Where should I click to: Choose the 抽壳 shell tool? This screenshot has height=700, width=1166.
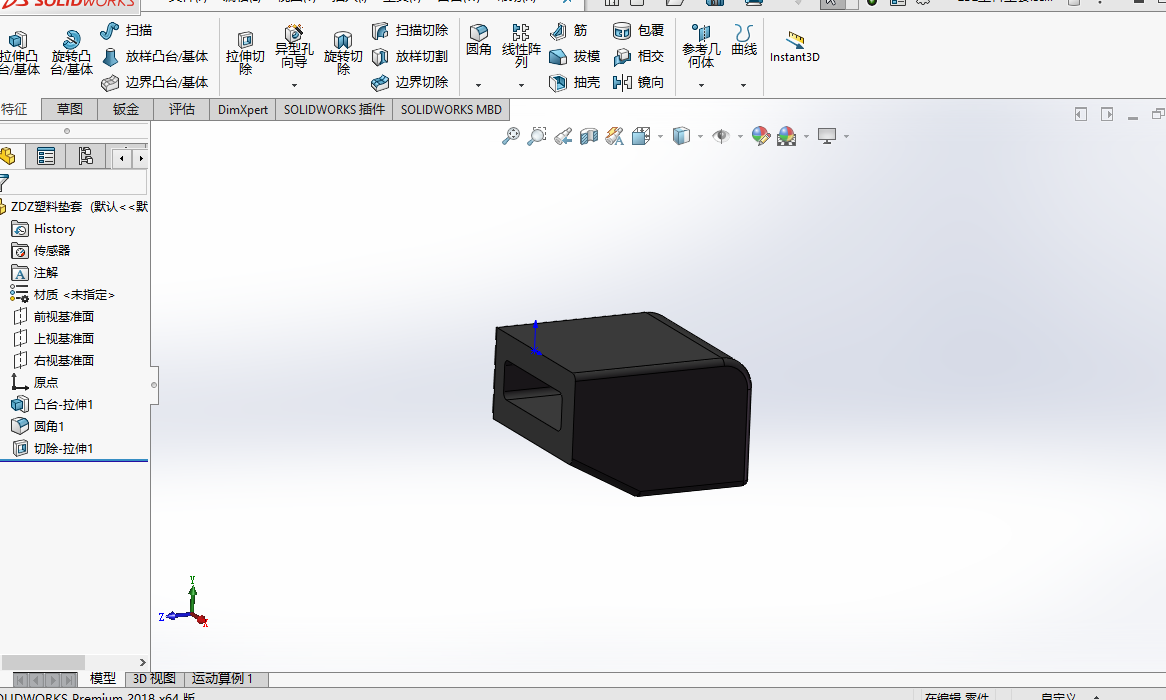pos(575,82)
